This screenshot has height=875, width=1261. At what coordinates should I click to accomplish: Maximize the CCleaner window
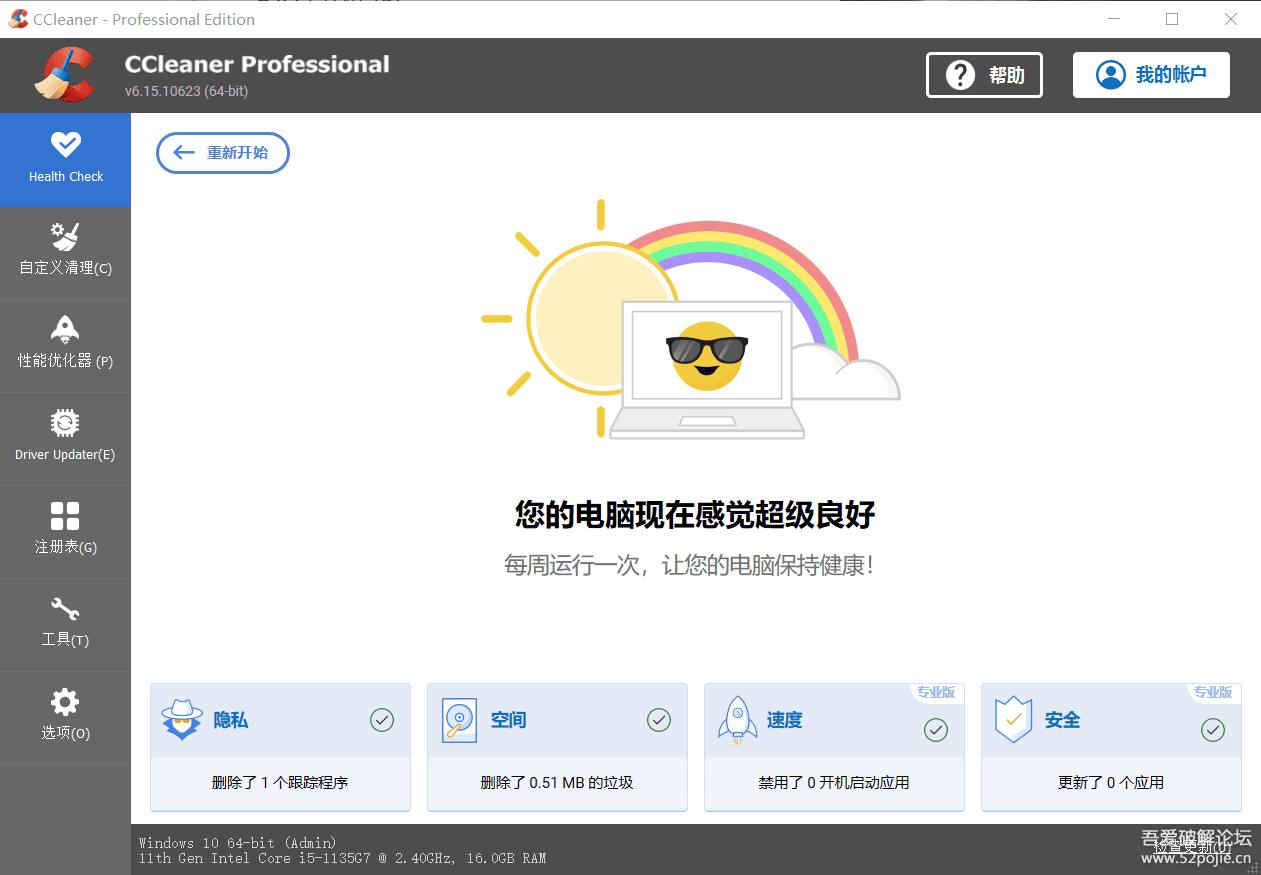[x=1172, y=19]
